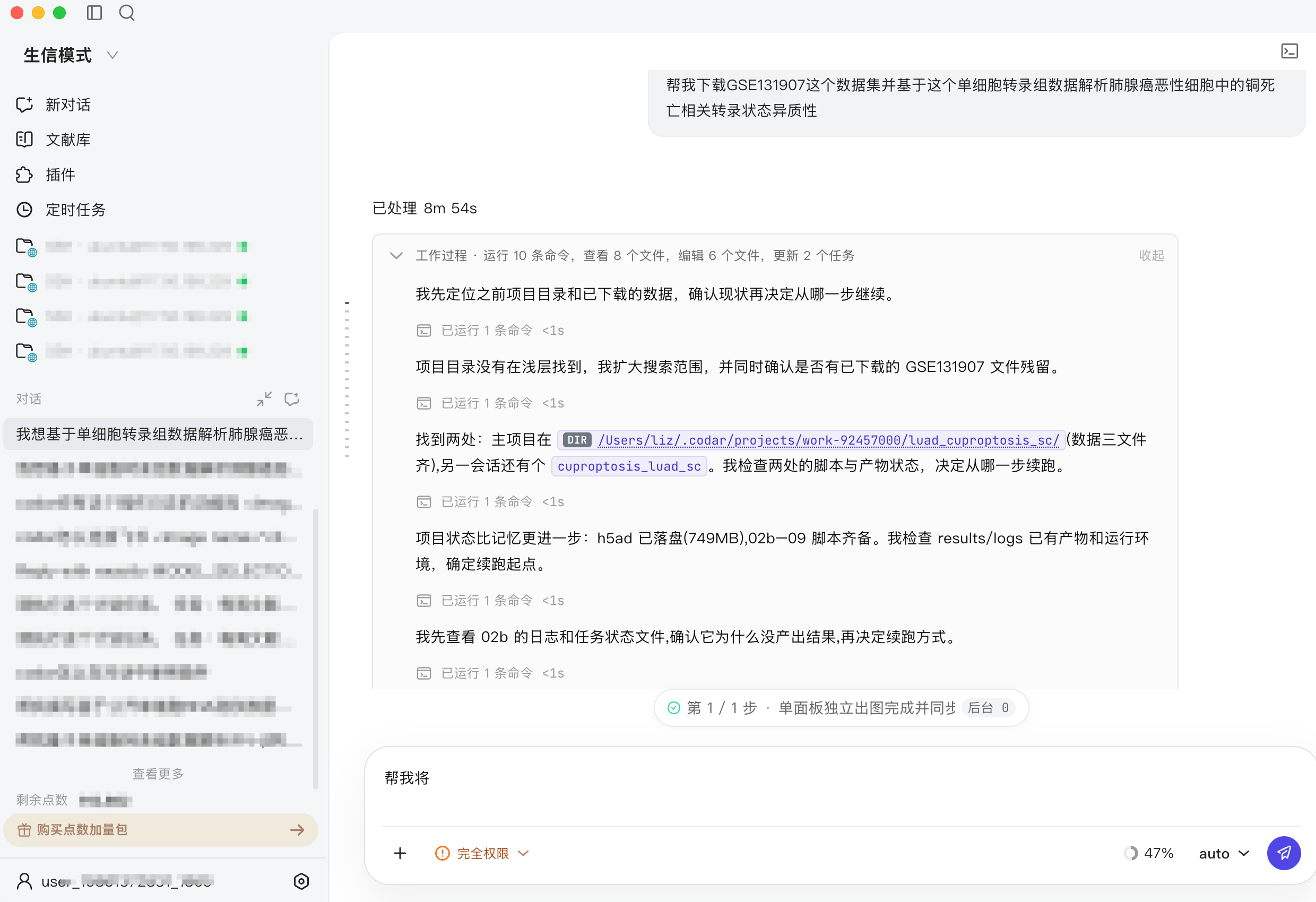Click the warning icon beside 完全权限
Viewport: 1316px width, 902px height.
pyautogui.click(x=442, y=853)
